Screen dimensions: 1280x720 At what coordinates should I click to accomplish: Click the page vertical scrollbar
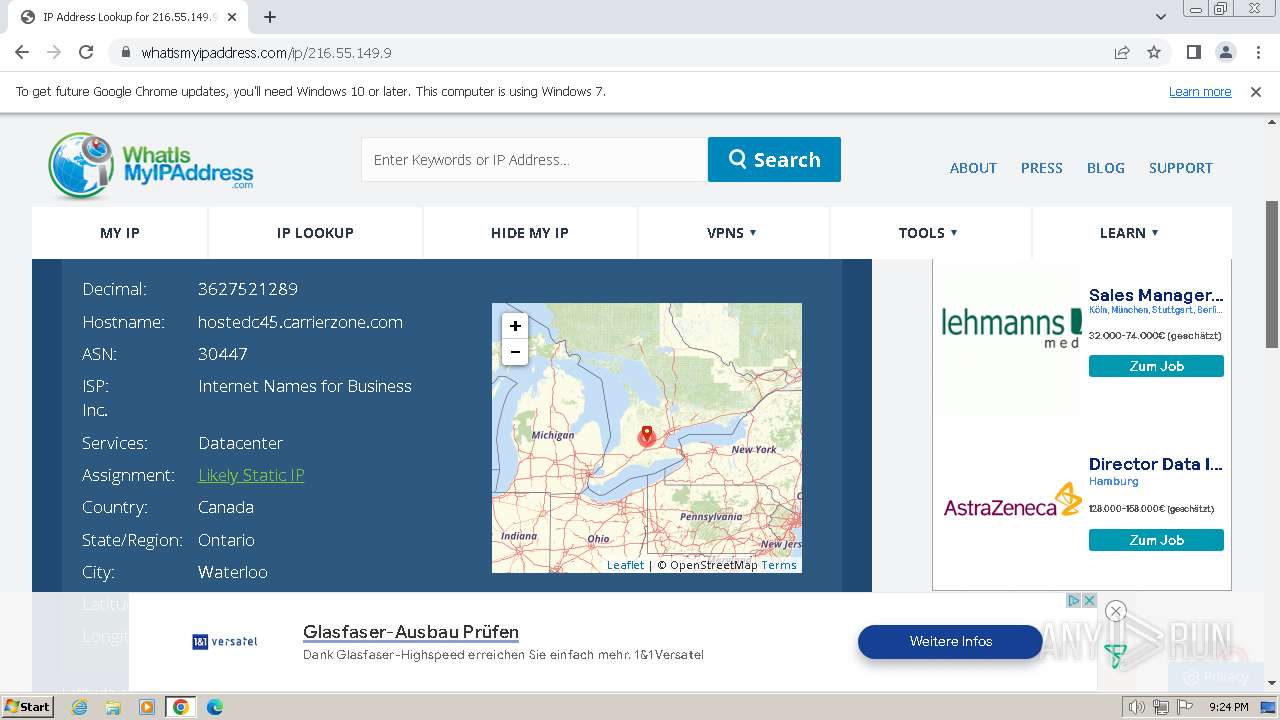coord(1272,274)
